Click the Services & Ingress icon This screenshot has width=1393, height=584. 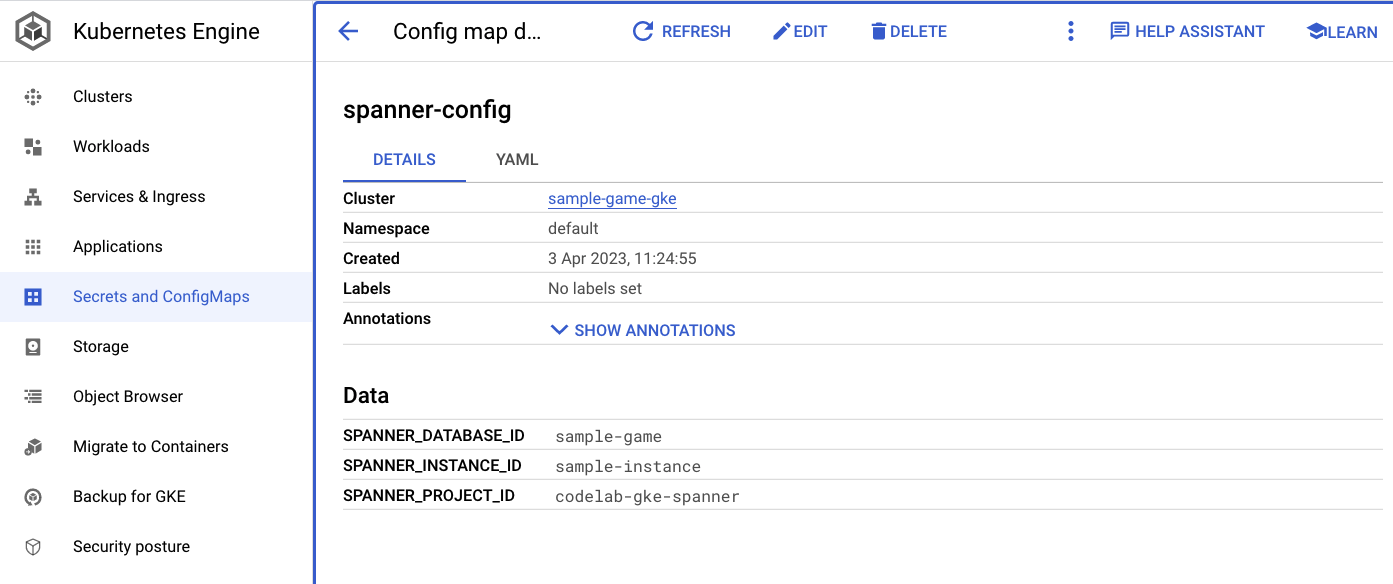pyautogui.click(x=33, y=197)
